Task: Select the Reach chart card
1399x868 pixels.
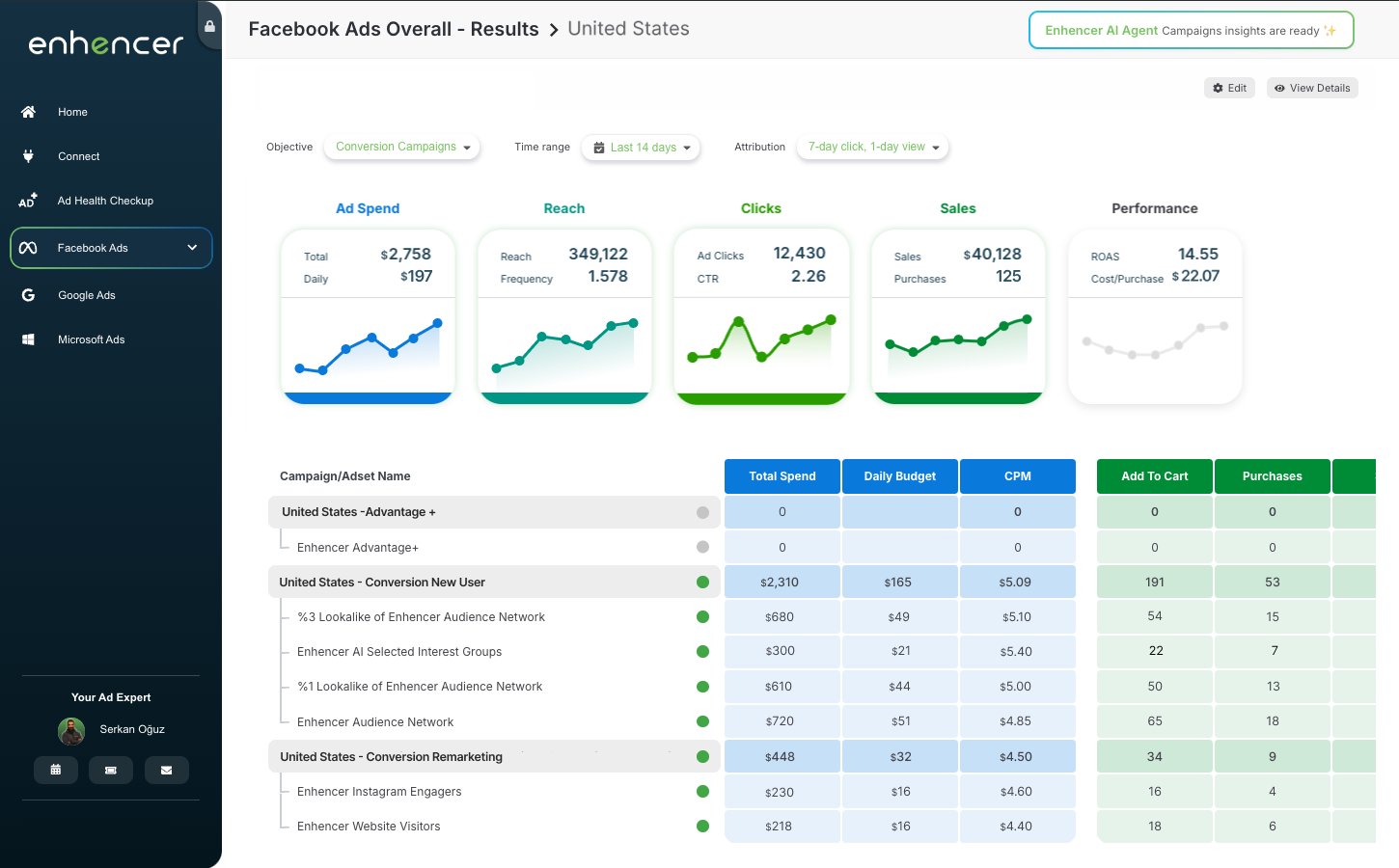Action: pos(564,316)
